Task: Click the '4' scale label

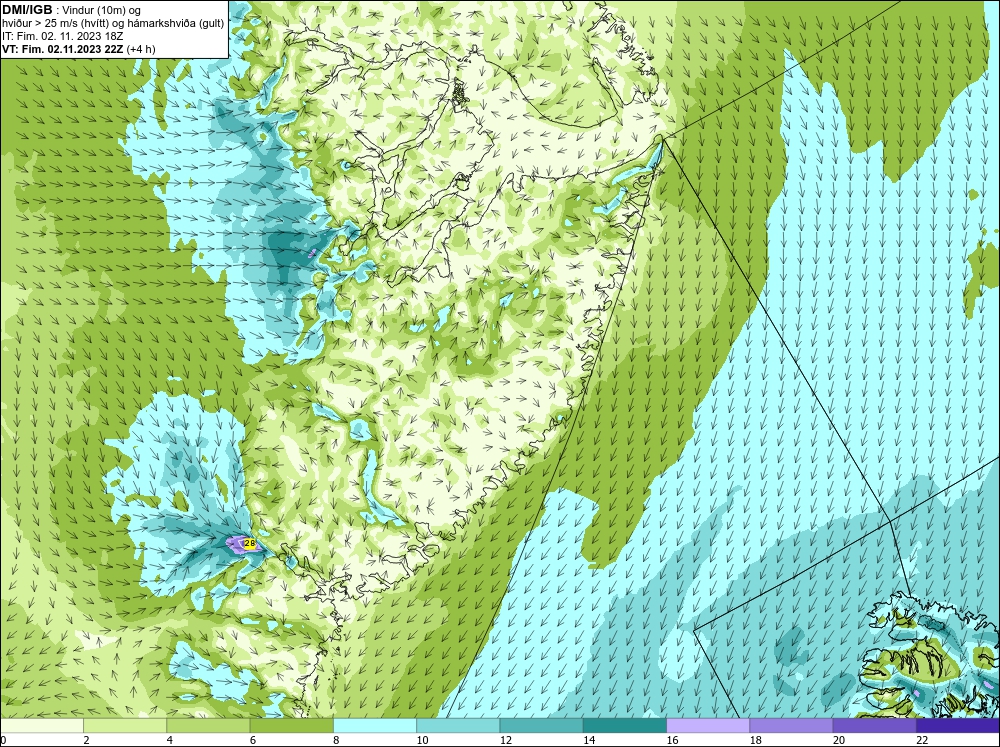Action: click(x=170, y=740)
